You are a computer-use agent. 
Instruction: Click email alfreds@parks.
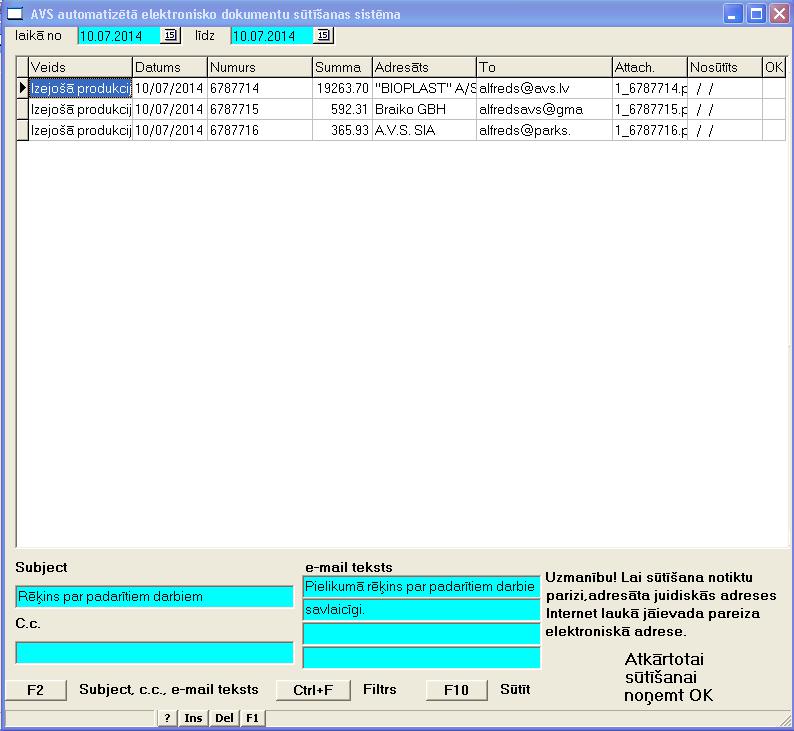point(544,131)
